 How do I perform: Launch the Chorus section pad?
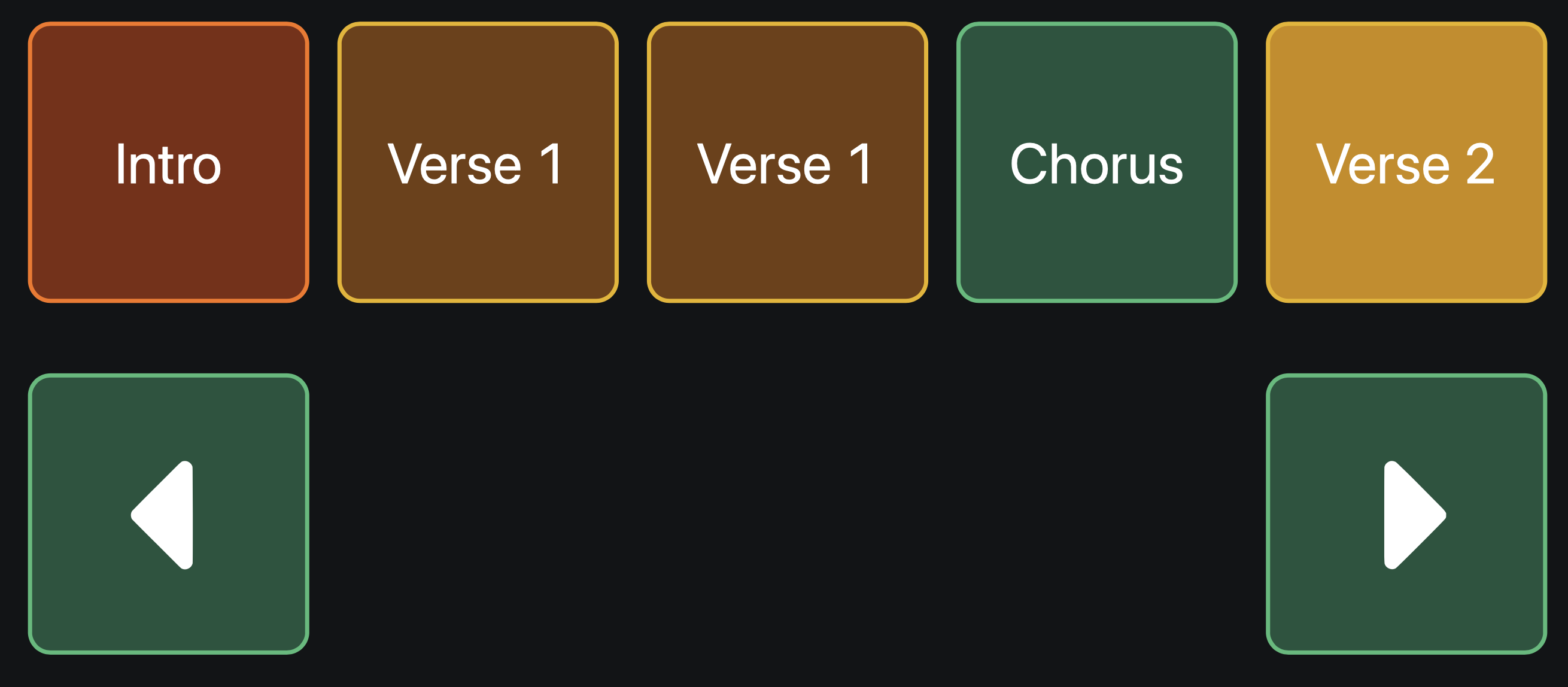pyautogui.click(x=1096, y=162)
